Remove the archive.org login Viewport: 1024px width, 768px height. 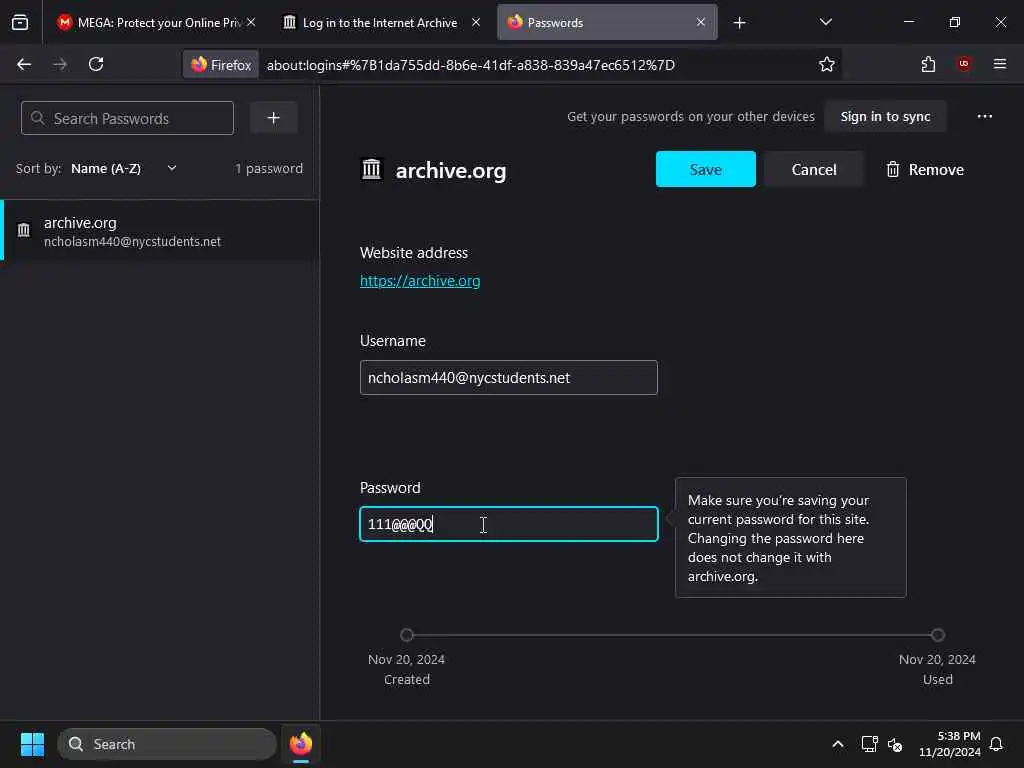925,170
